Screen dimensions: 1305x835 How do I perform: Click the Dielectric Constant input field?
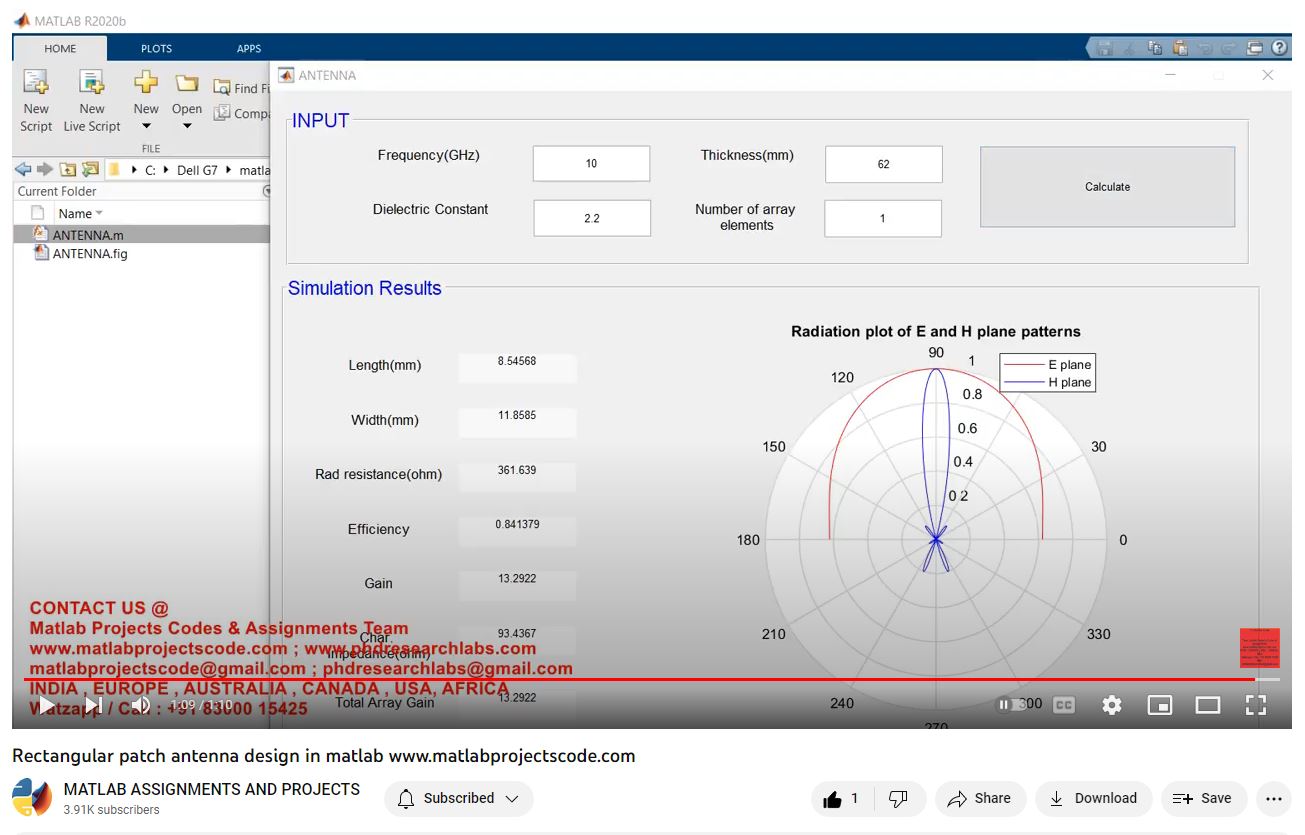click(592, 218)
